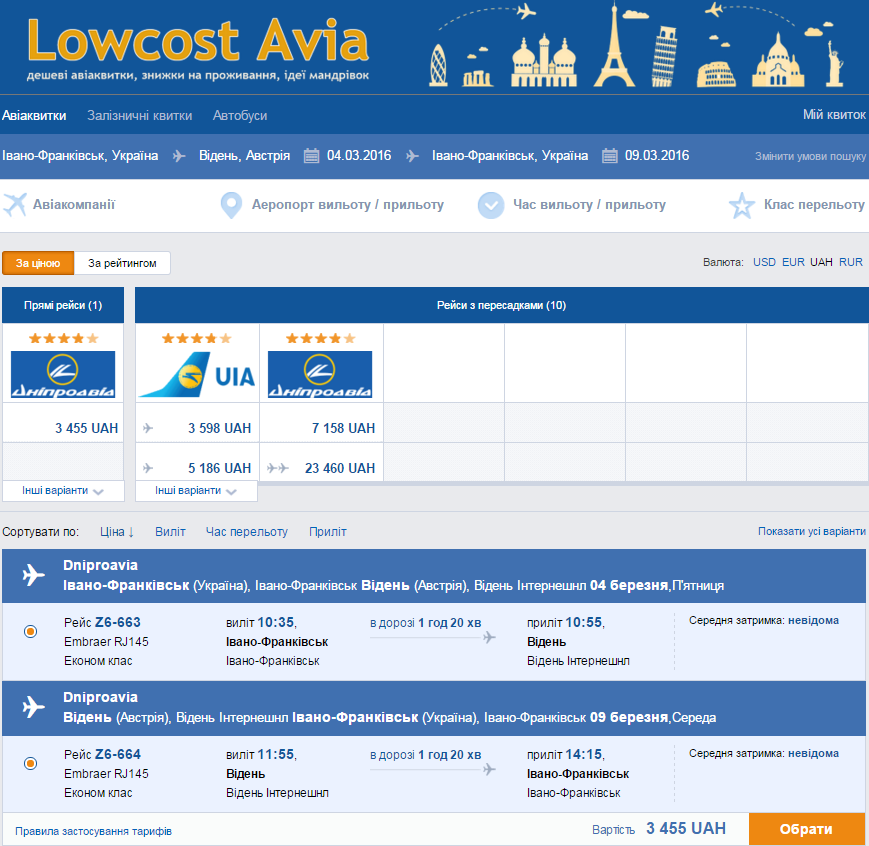Image resolution: width=869 pixels, height=846 pixels.
Task: Click the Обрати button
Action: [x=806, y=829]
